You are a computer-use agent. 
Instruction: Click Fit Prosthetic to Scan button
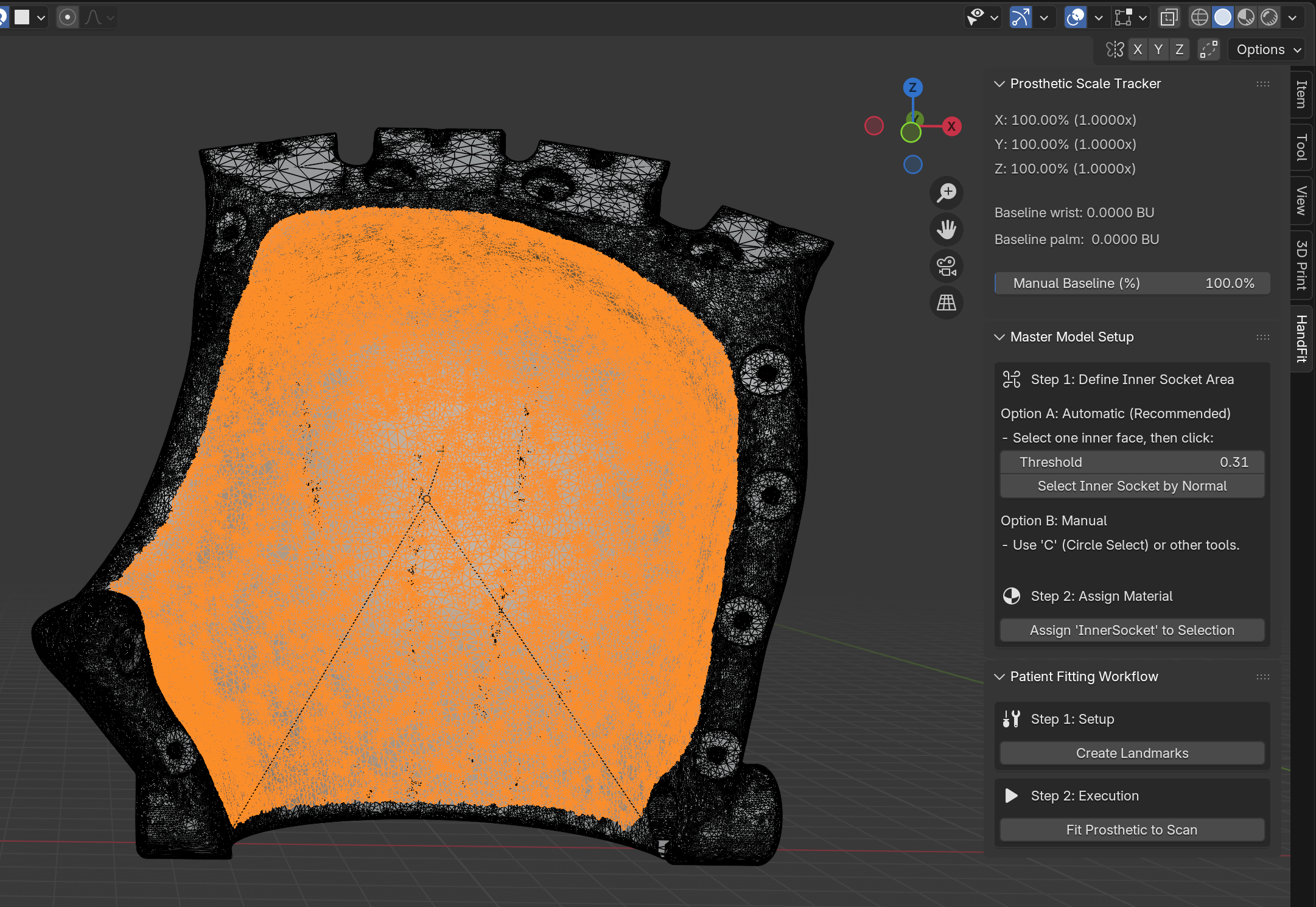click(x=1132, y=830)
